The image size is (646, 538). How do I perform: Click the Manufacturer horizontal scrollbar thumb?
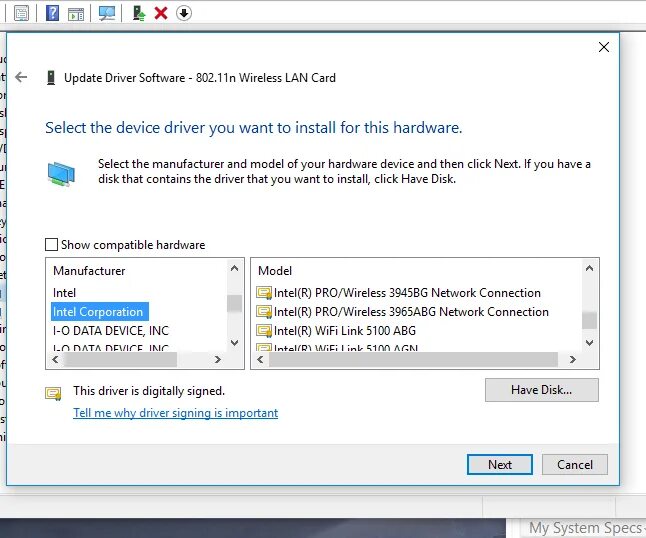[121, 360]
